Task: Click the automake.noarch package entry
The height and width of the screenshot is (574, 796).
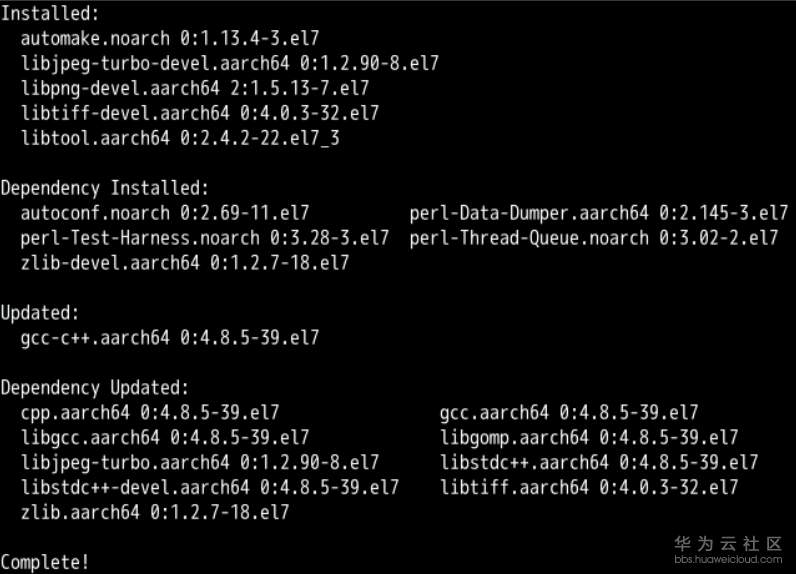Action: pos(169,38)
